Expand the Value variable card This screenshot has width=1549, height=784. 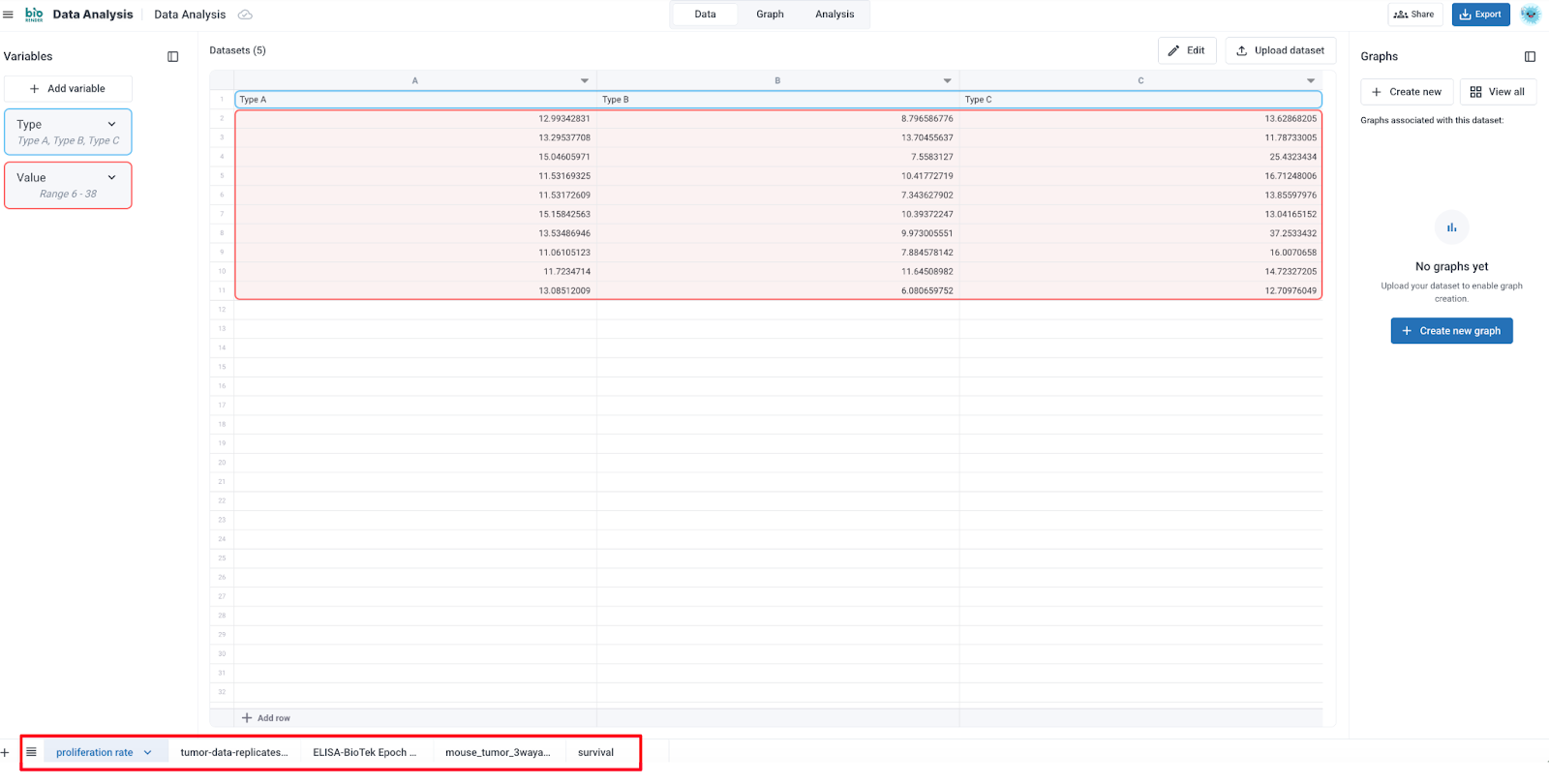[x=111, y=177]
